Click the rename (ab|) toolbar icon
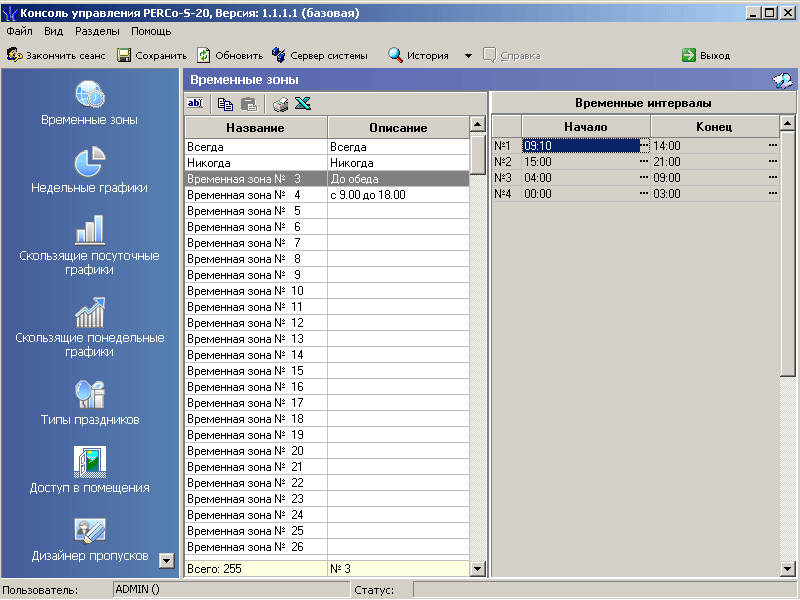 point(195,104)
